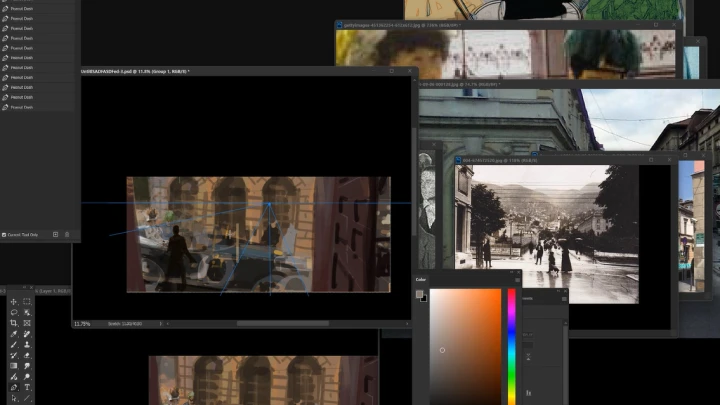Click the sepia rainy street photo
Viewport: 720px width, 405px height.
point(546,234)
